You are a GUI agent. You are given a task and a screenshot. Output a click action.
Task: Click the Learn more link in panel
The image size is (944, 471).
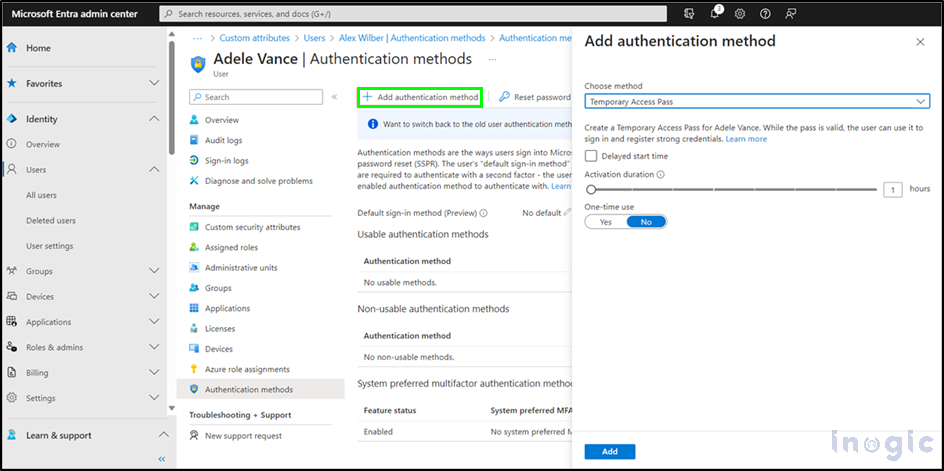[x=746, y=139]
